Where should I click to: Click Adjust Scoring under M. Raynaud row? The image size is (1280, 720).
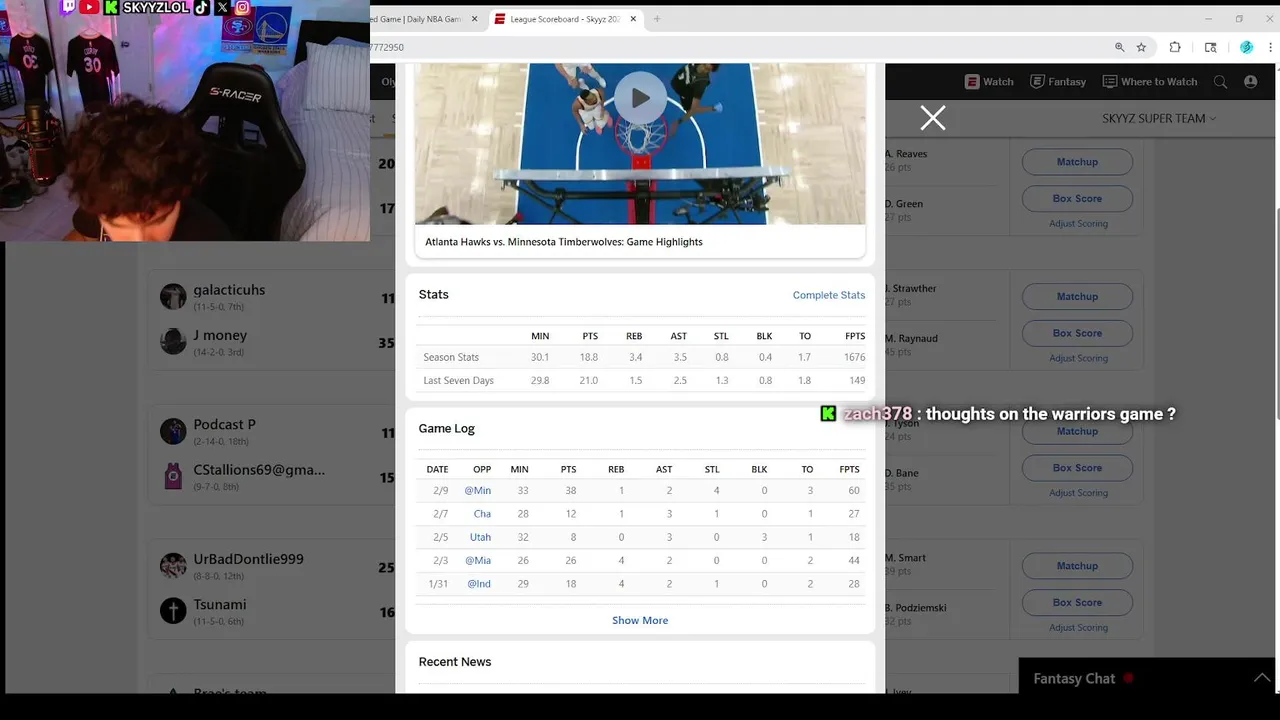1078,358
